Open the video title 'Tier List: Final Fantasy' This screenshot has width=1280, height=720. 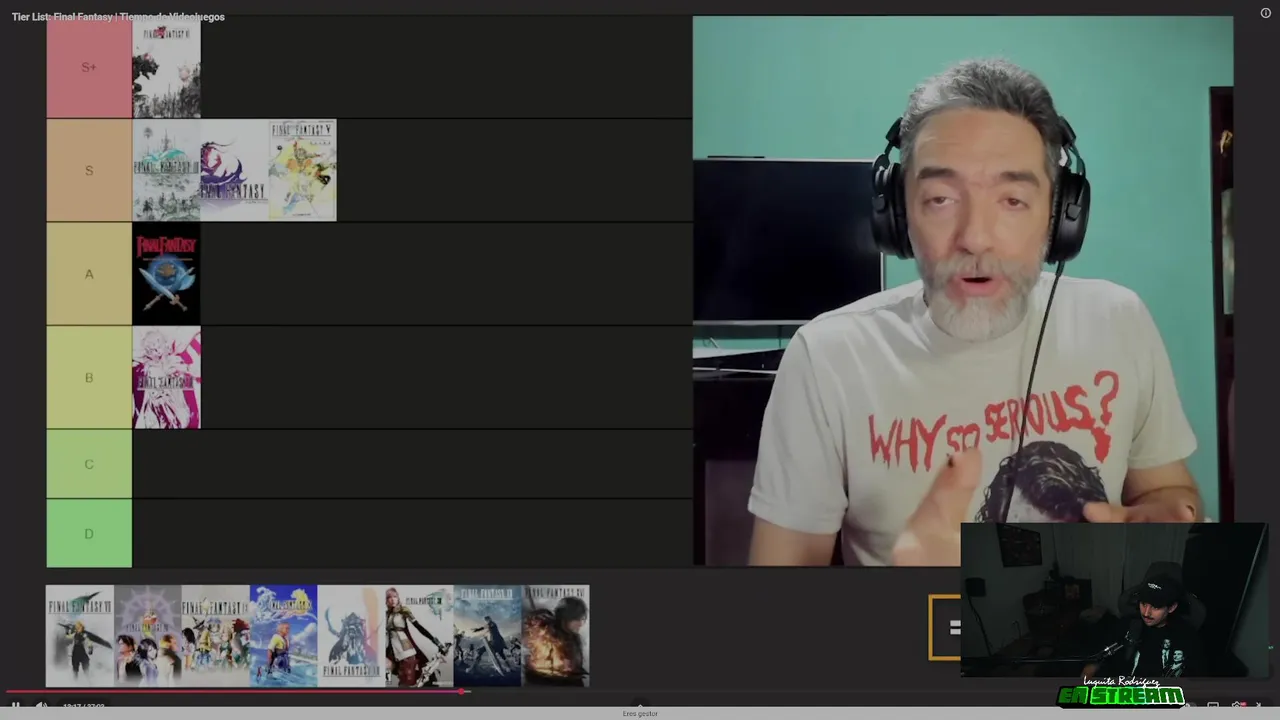(x=118, y=17)
